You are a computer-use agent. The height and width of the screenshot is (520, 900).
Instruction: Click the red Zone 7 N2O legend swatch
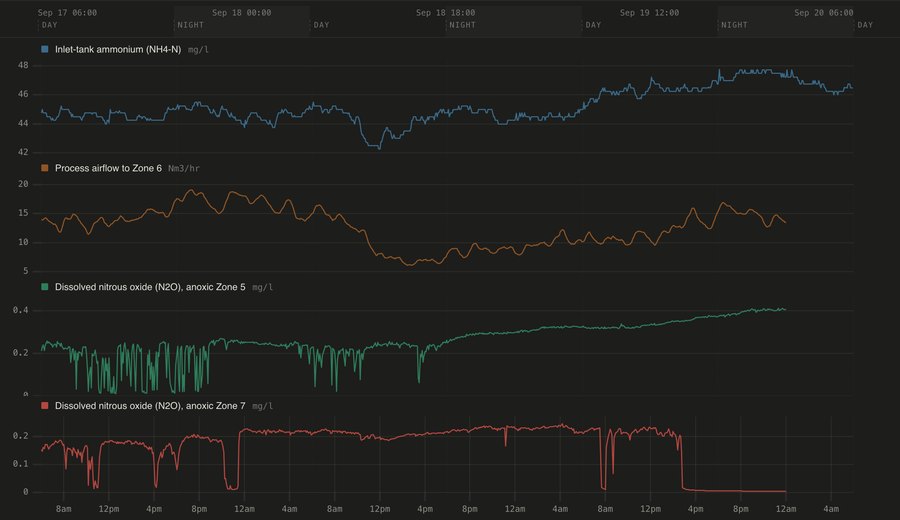tap(45, 406)
